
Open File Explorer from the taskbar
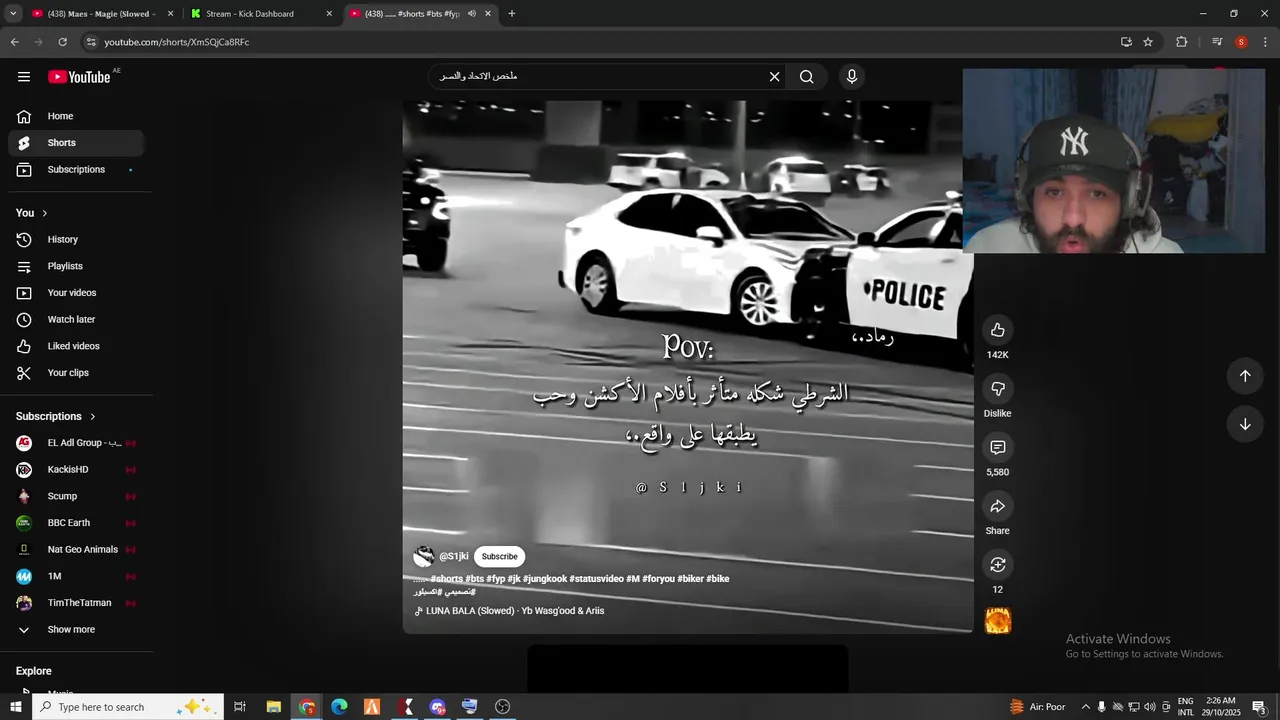click(274, 707)
